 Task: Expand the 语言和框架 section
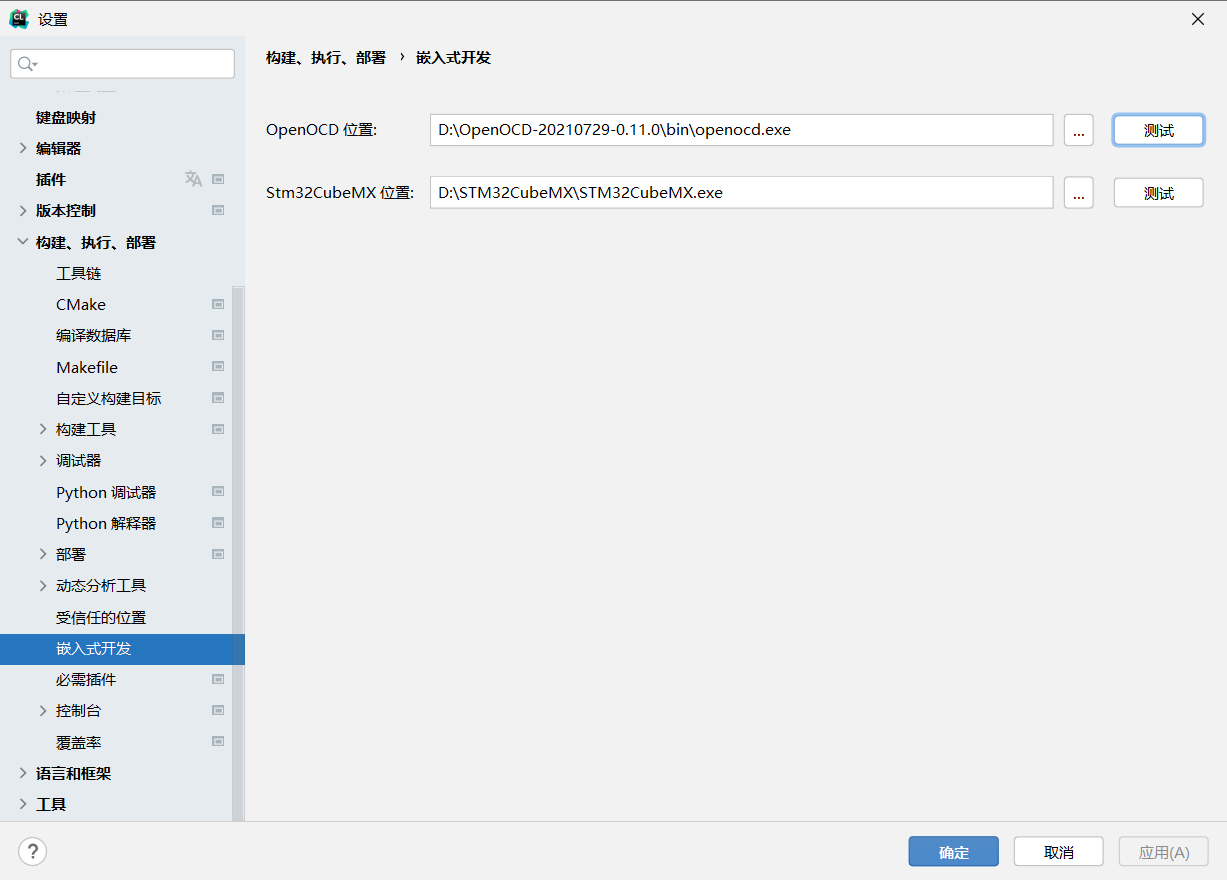tap(23, 773)
